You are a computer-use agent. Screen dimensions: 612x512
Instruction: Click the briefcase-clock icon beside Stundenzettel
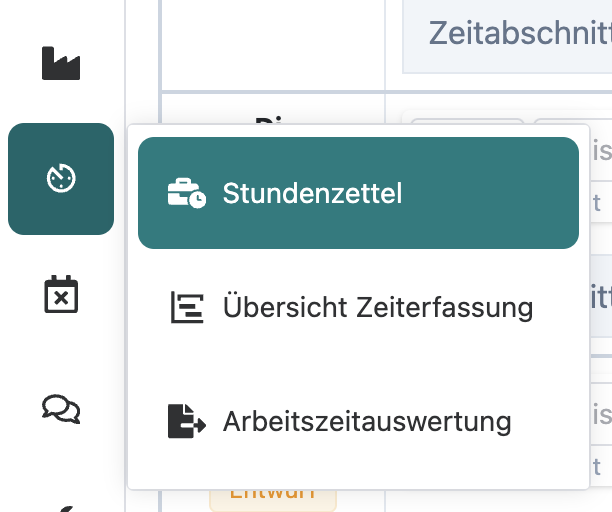pyautogui.click(x=187, y=193)
